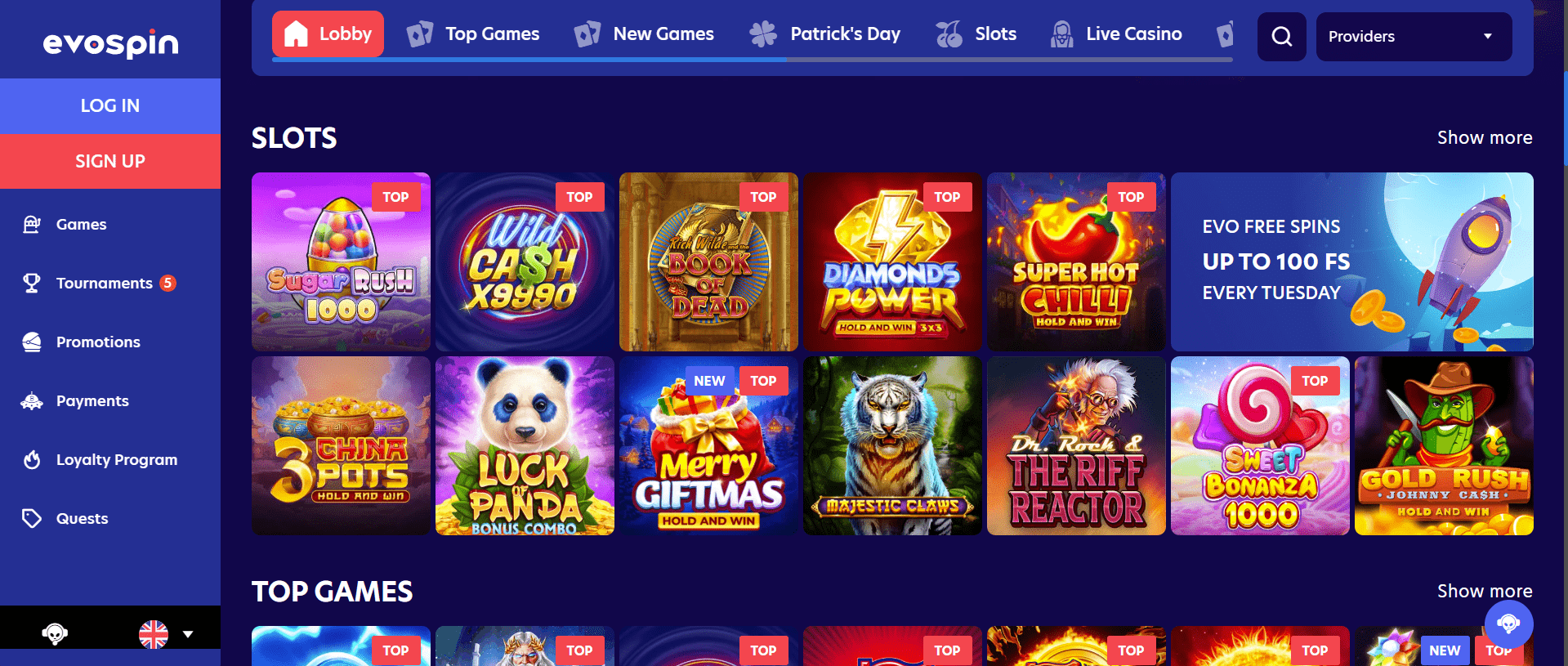
Task: Switch to the Top Games tab
Action: (x=473, y=34)
